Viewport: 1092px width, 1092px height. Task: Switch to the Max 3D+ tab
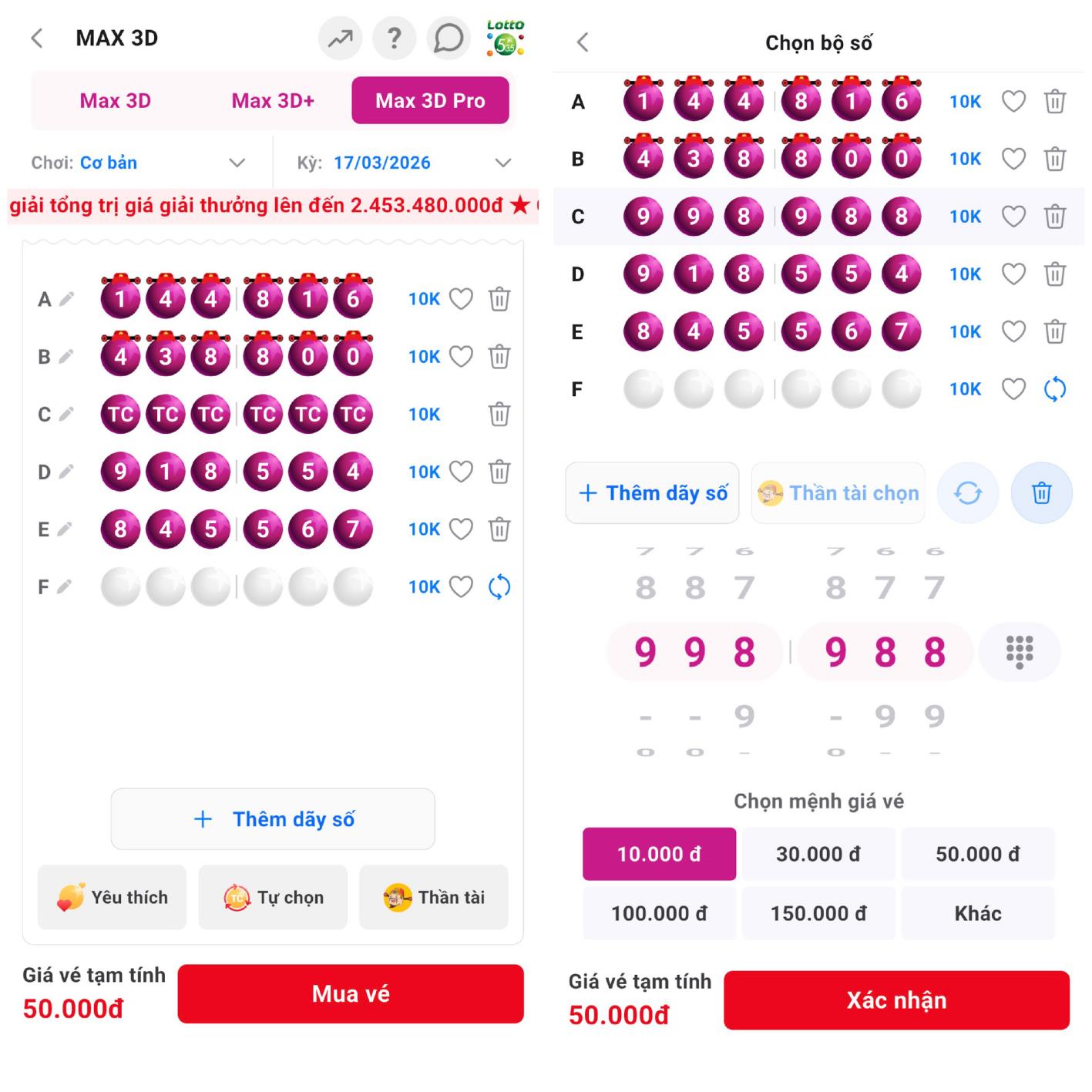[273, 101]
